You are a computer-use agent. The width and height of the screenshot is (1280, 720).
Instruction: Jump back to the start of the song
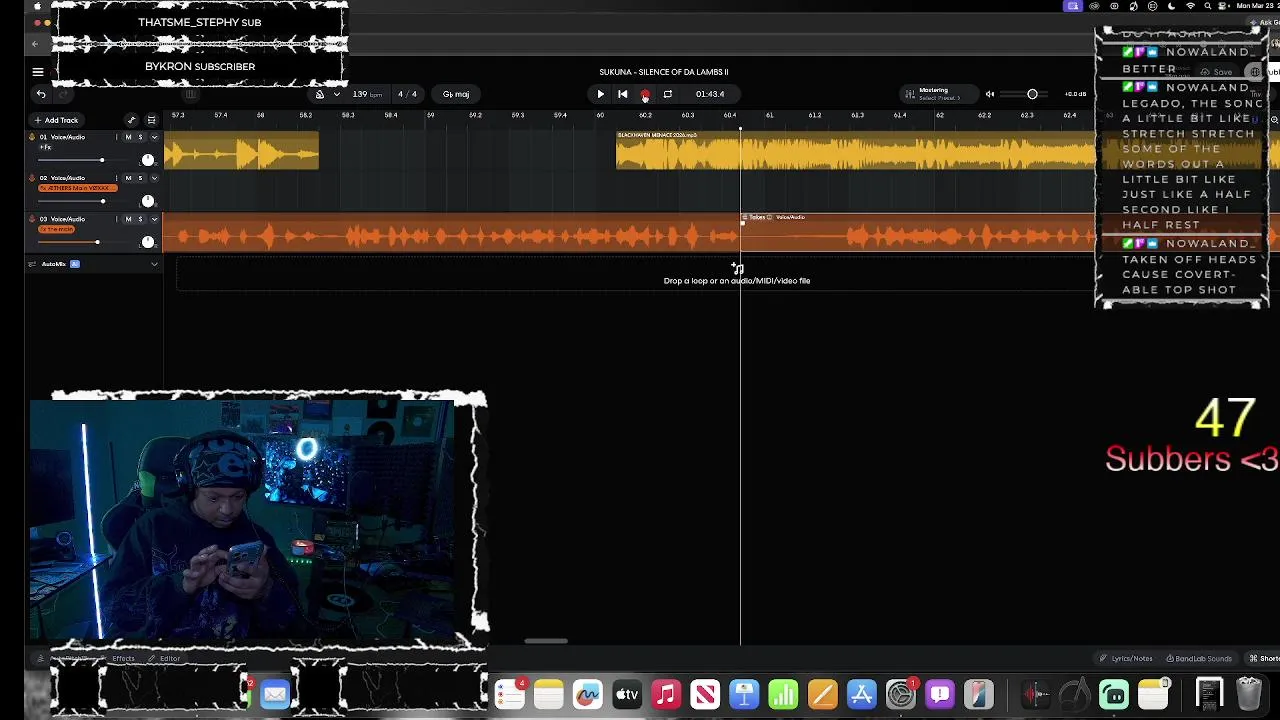point(622,94)
